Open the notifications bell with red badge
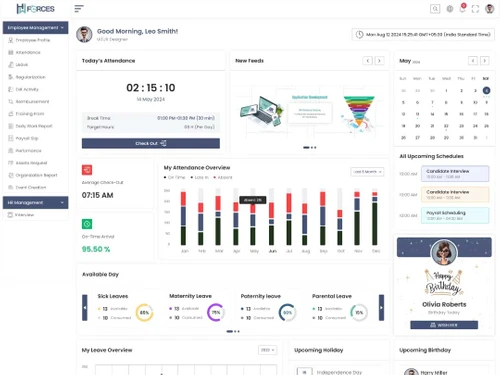Screen dimensions: 500x375 click(x=462, y=8)
